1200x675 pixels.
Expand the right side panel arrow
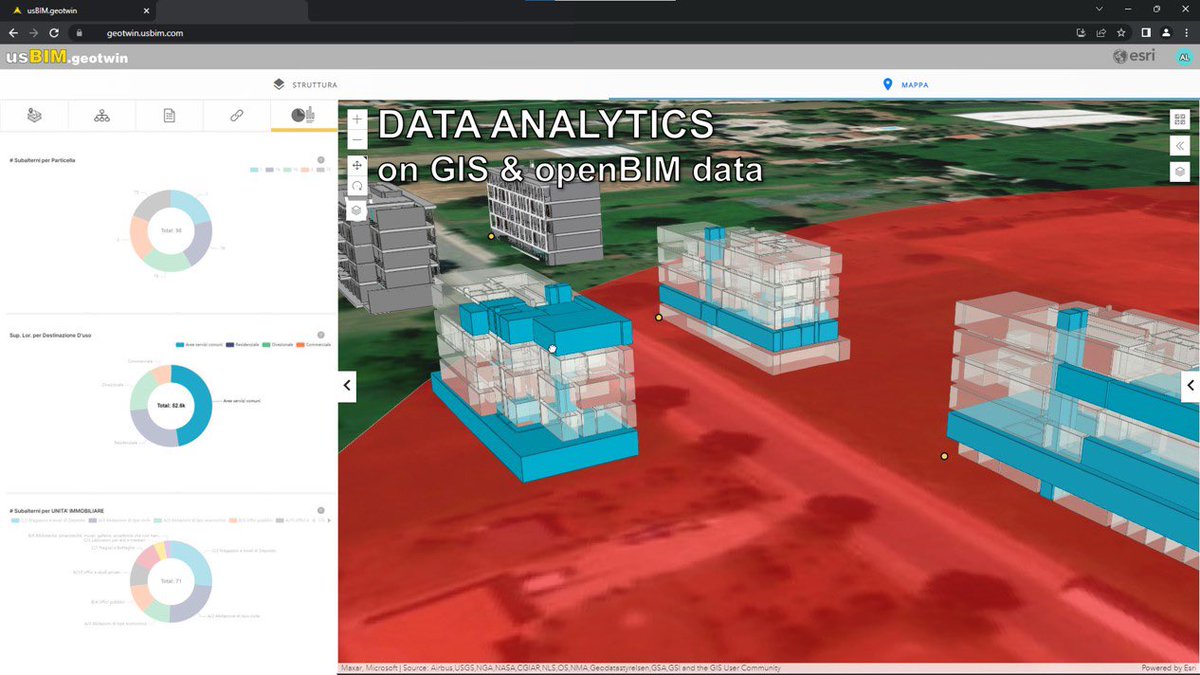point(1191,385)
